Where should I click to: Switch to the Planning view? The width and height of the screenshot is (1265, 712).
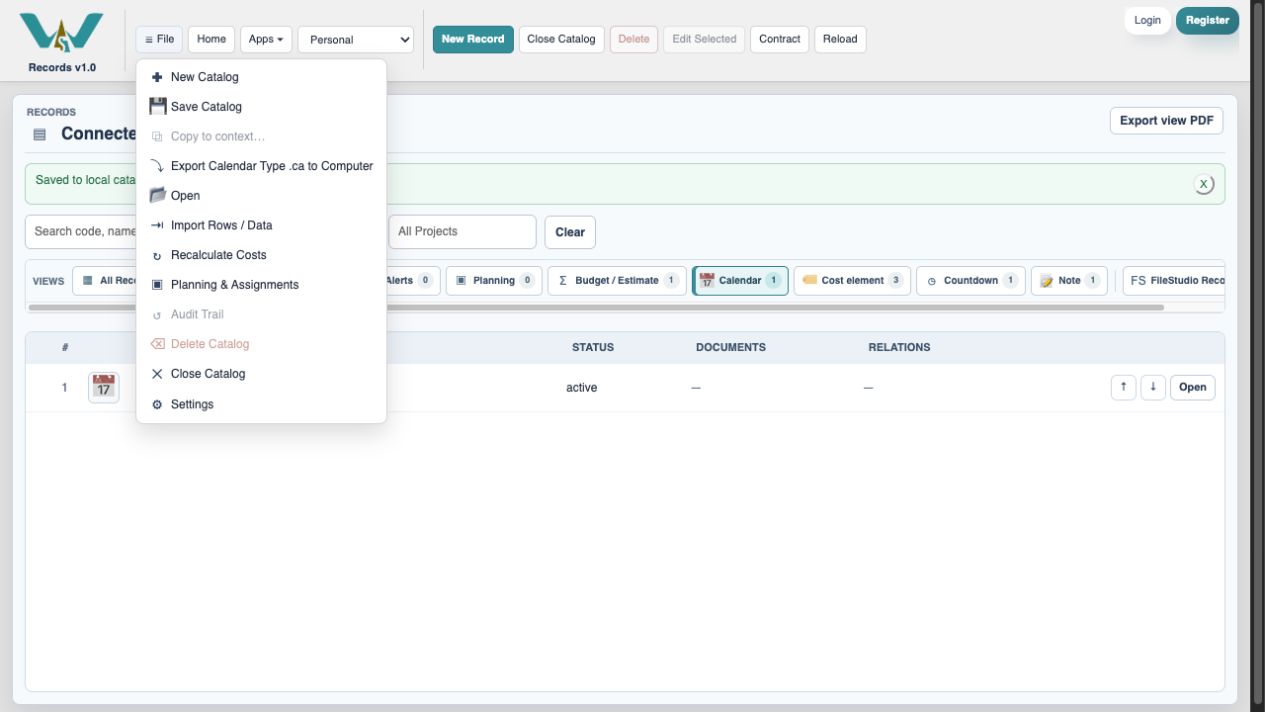[x=494, y=280]
